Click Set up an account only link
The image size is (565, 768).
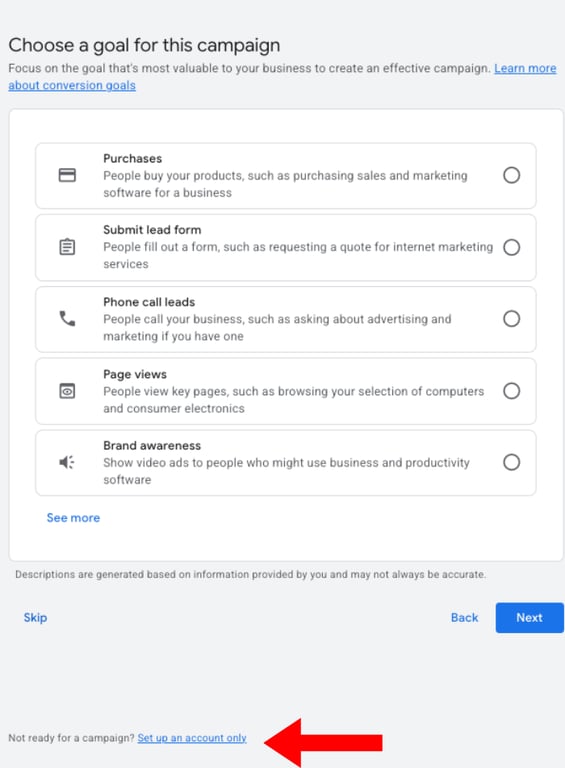click(192, 738)
